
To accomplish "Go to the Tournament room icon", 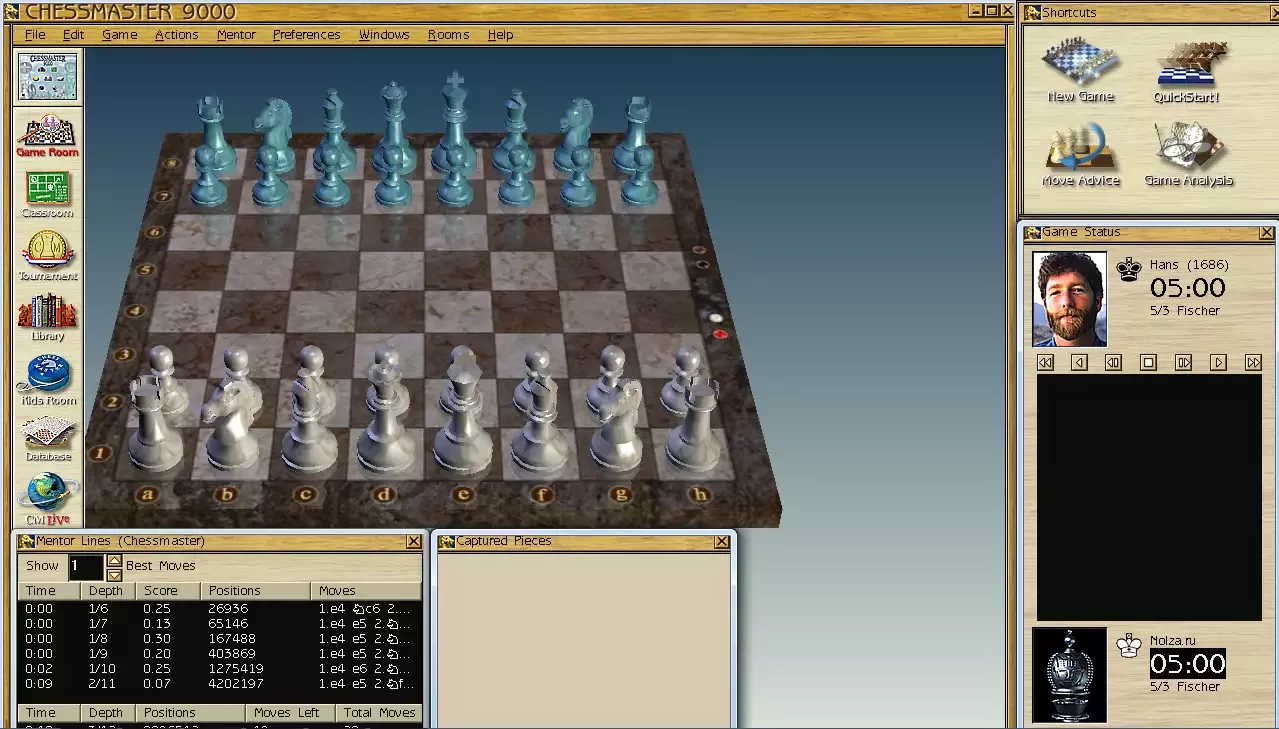I will pos(47,256).
